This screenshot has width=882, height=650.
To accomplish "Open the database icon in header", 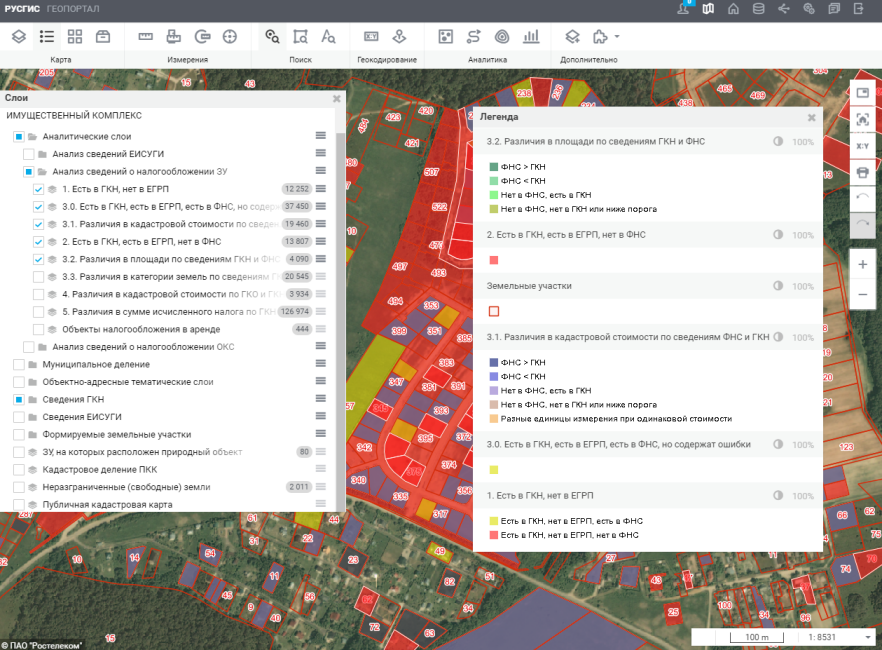I will [x=758, y=9].
